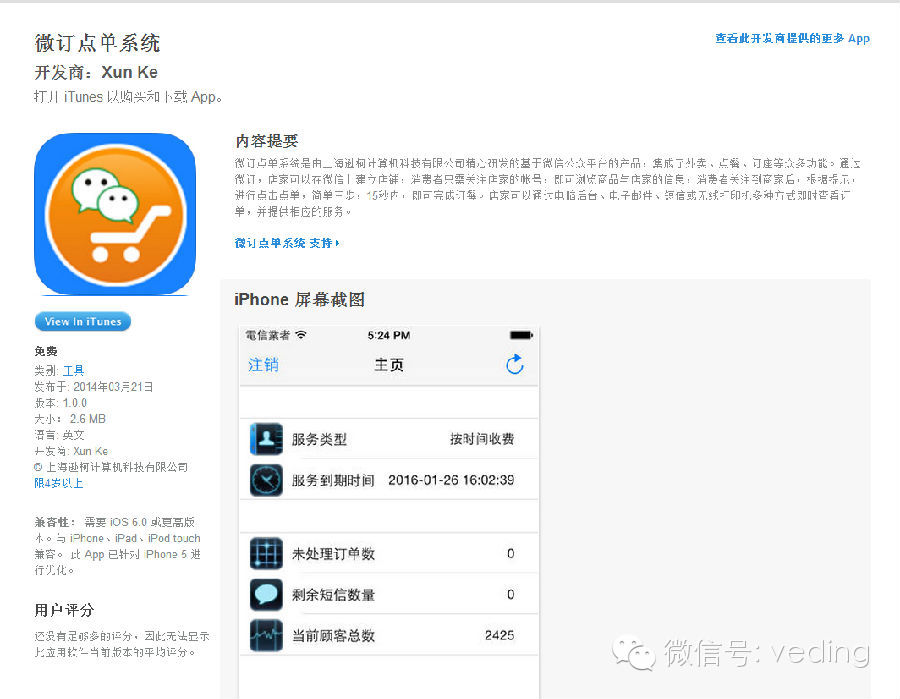Viewport: 900px width, 699px height.
Task: Click the 限4岁以上 age rating link
Action: tap(59, 483)
